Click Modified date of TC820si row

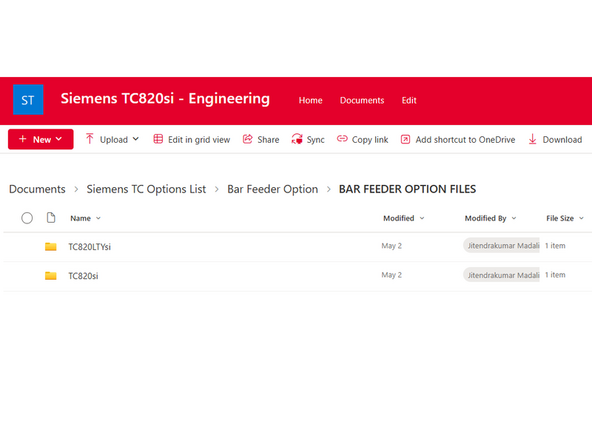click(392, 275)
